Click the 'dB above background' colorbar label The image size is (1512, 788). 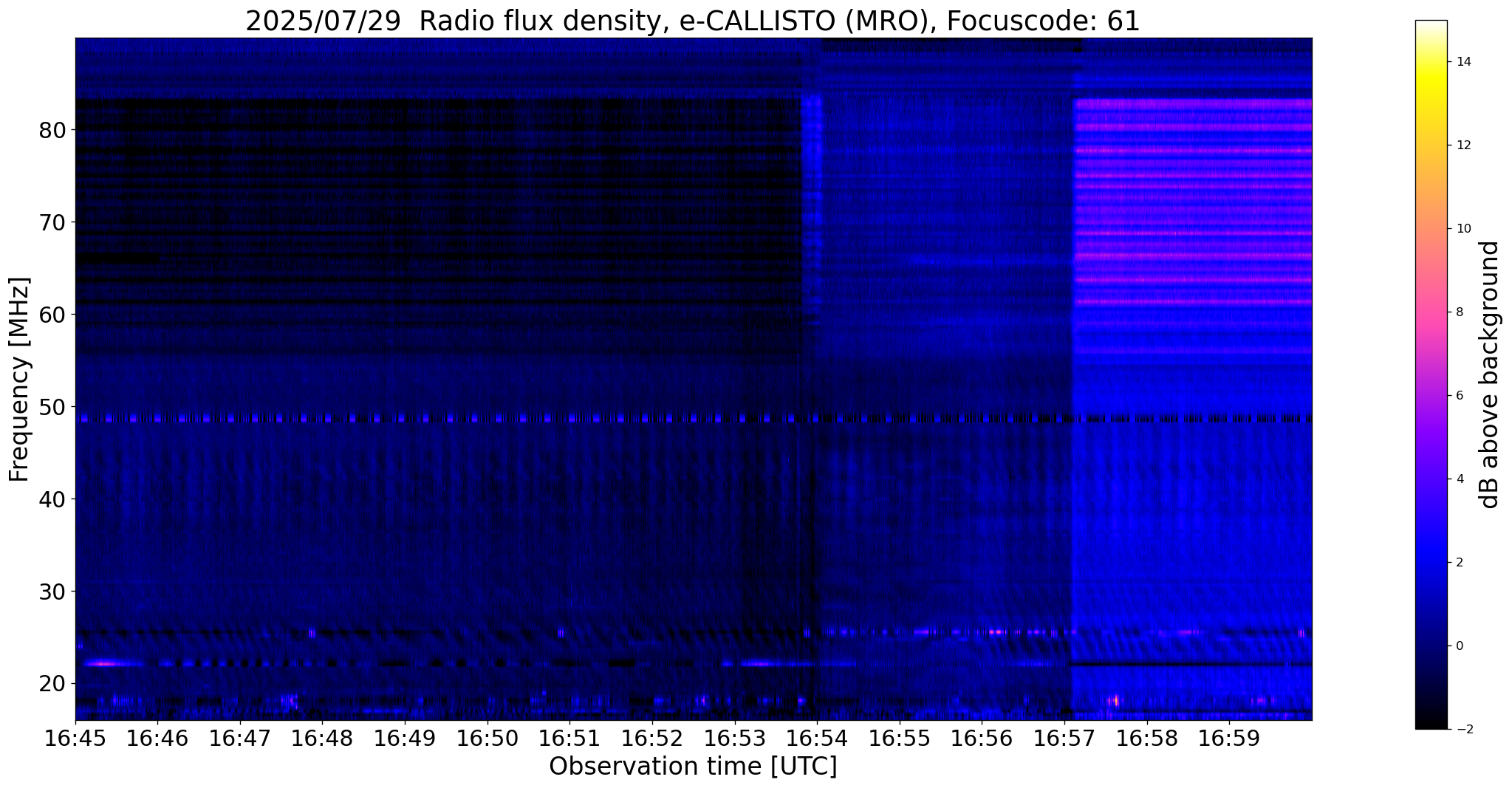[x=1490, y=374]
